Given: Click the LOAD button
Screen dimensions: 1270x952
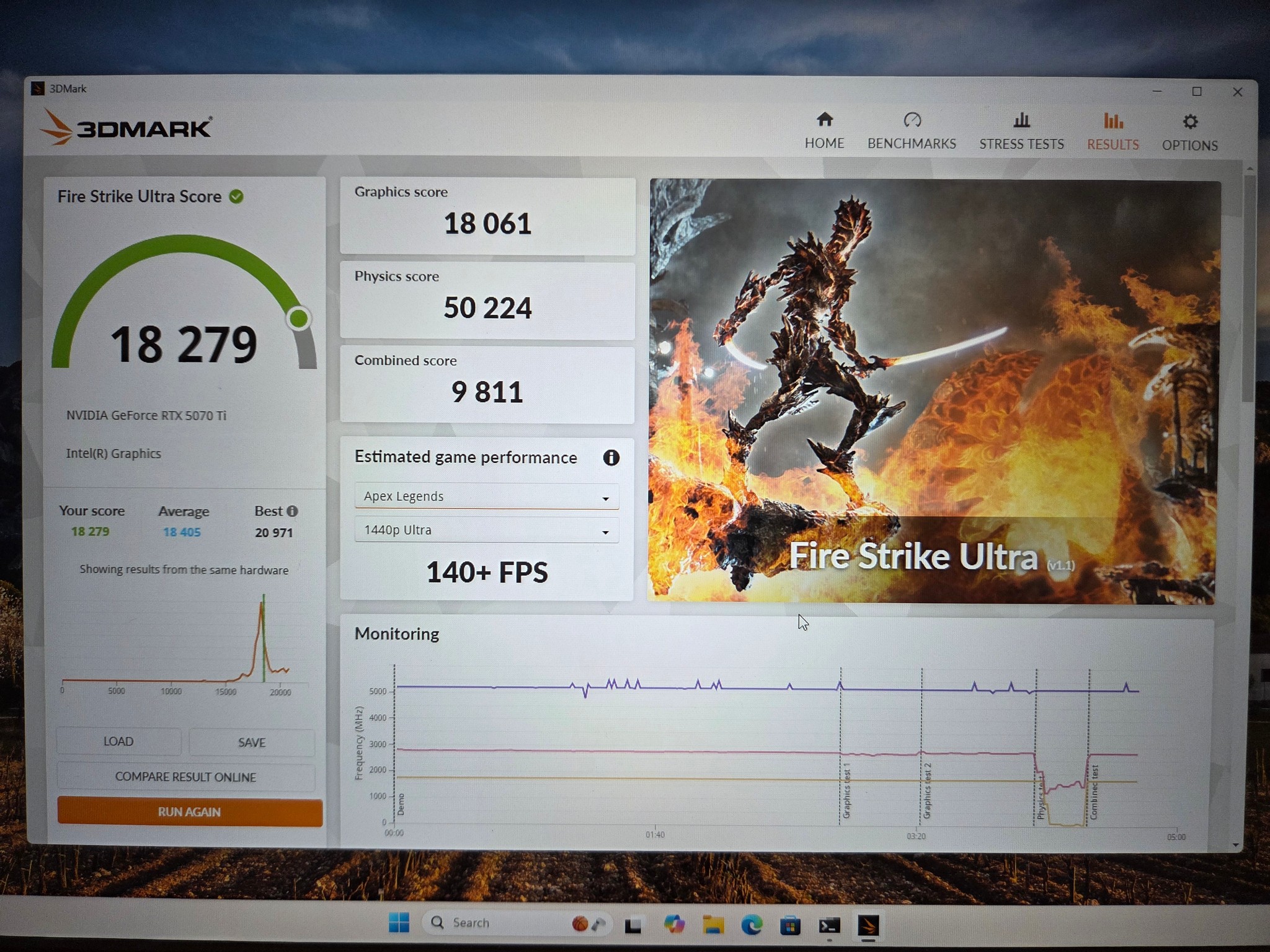Looking at the screenshot, I should [118, 741].
